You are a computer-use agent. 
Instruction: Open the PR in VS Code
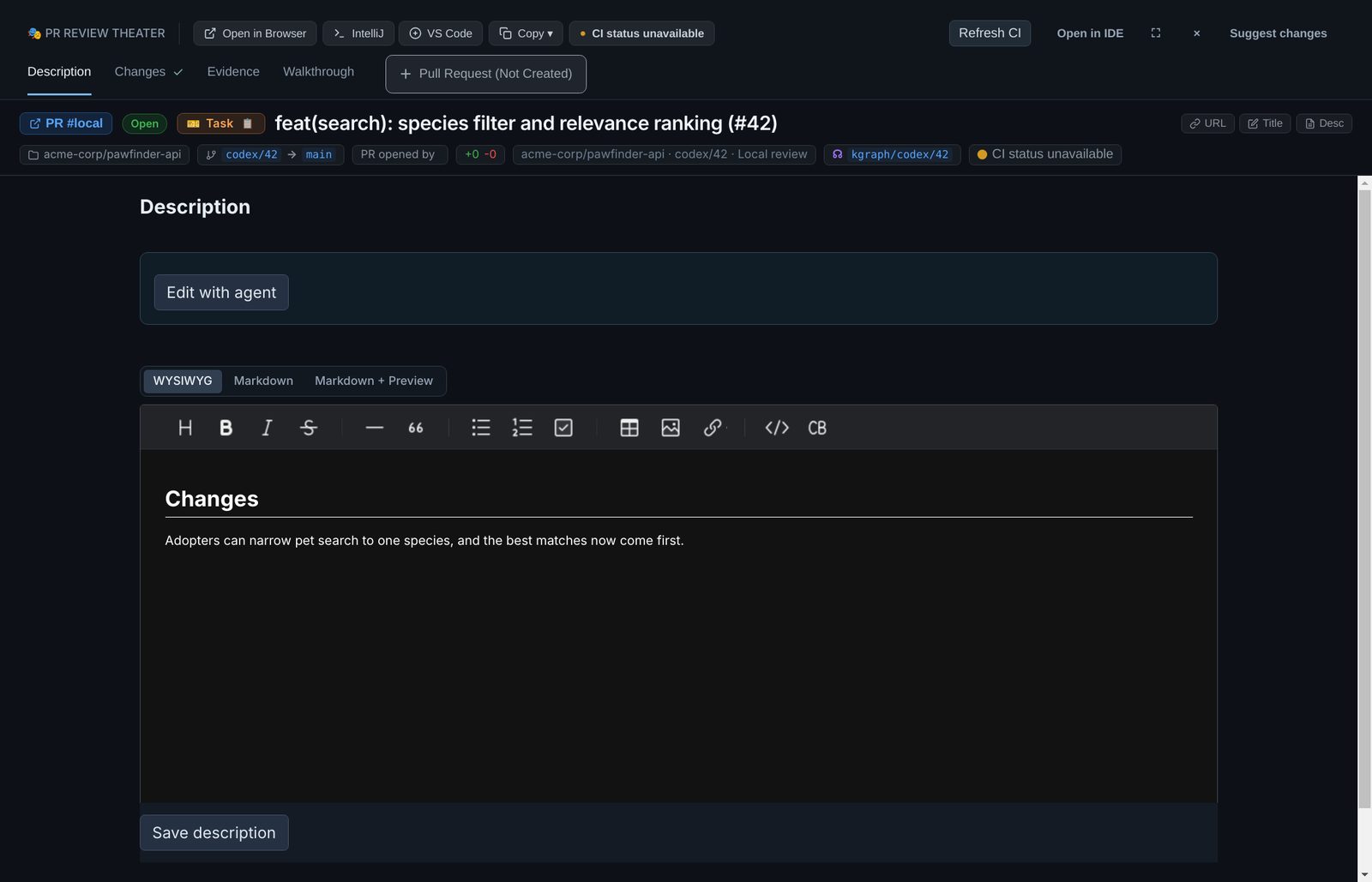tap(441, 33)
